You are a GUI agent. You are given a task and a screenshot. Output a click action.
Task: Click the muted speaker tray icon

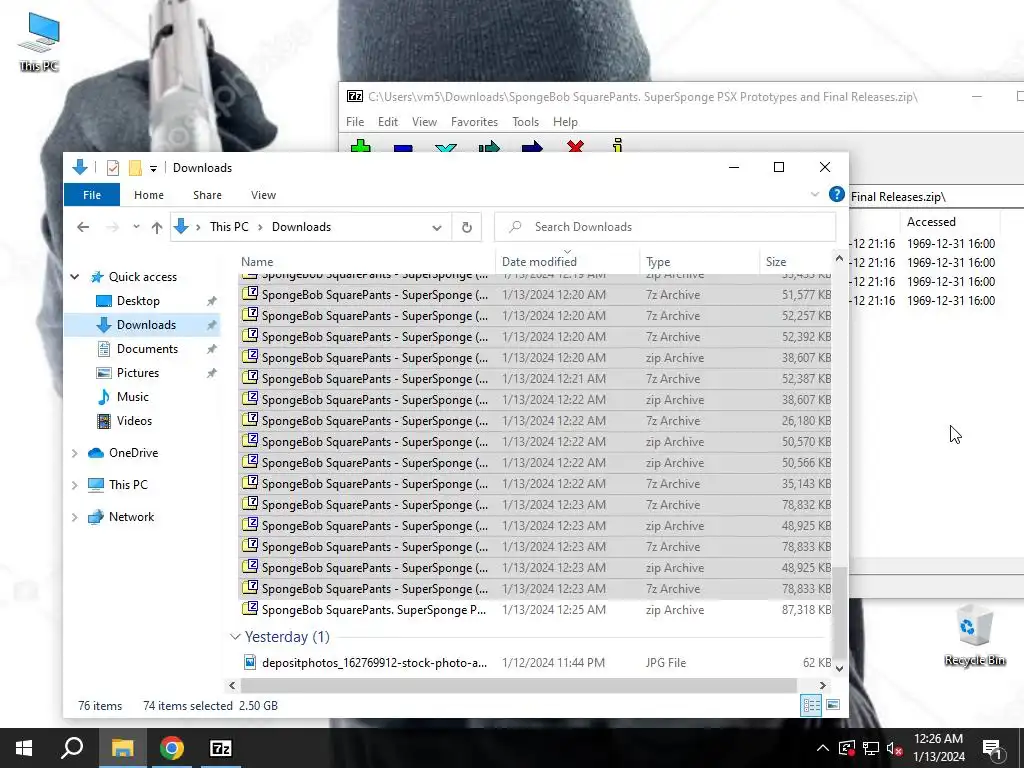click(x=895, y=748)
